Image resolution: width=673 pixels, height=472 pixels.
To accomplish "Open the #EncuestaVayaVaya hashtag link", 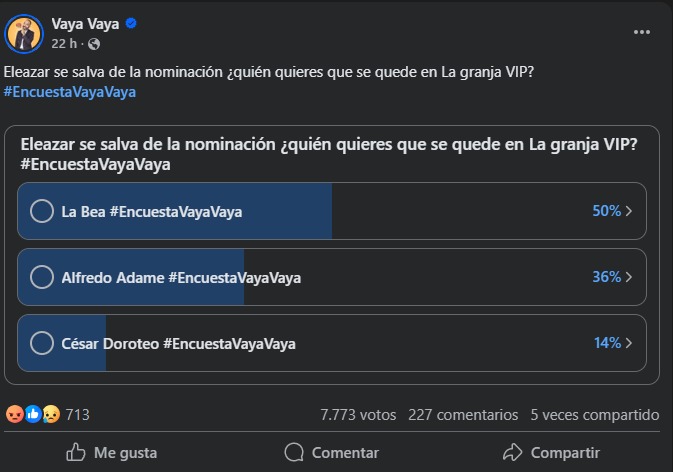I will point(70,92).
